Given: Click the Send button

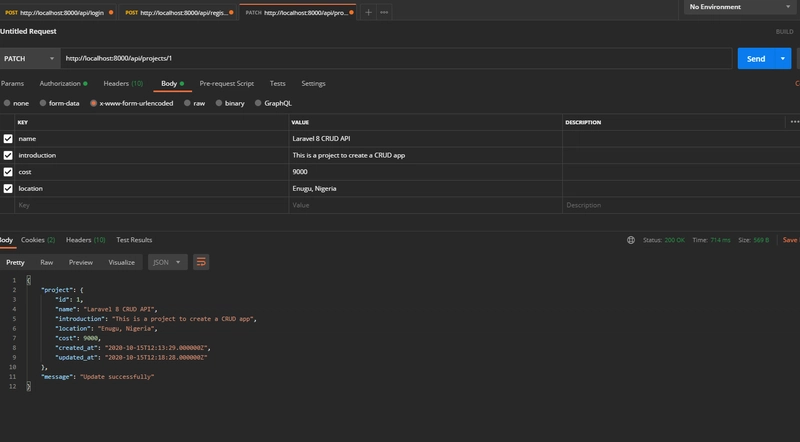Looking at the screenshot, I should [756, 59].
